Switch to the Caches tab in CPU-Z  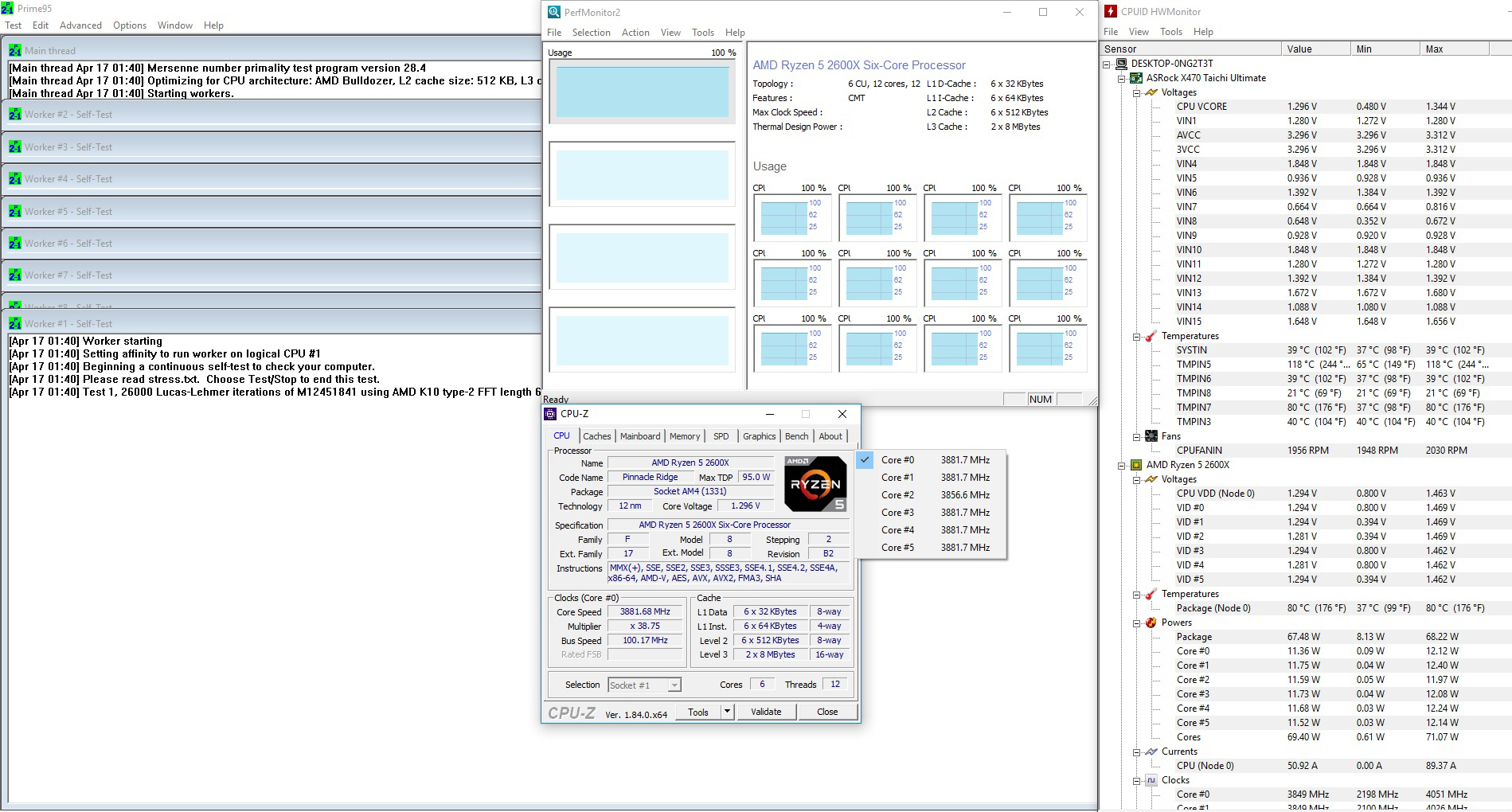[597, 436]
